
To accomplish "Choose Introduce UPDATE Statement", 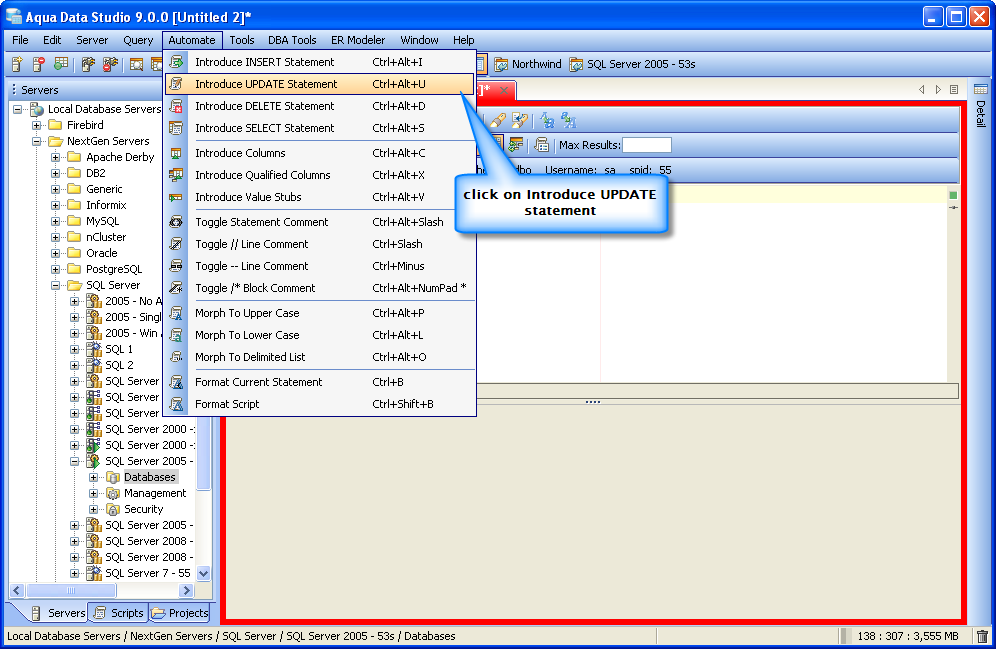I will pos(320,84).
